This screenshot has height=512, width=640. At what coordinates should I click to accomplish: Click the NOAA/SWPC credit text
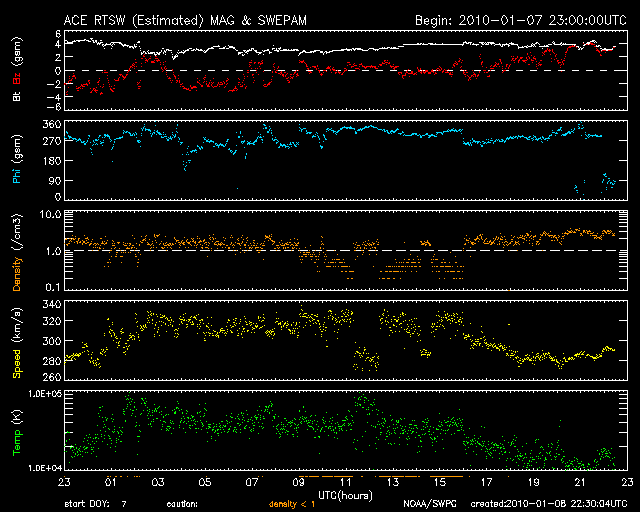429,504
